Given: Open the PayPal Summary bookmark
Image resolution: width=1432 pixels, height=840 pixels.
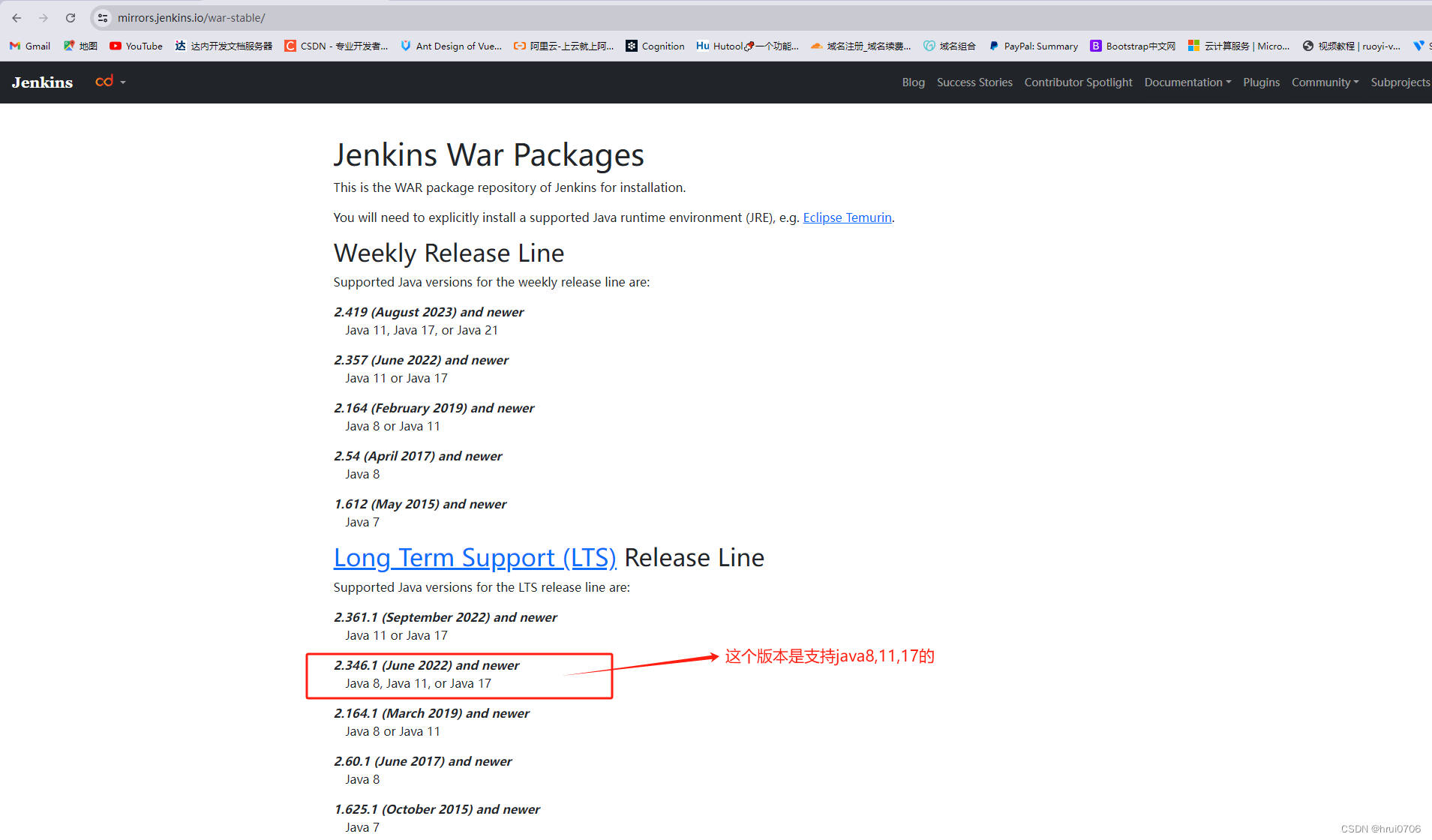Looking at the screenshot, I should point(1033,46).
